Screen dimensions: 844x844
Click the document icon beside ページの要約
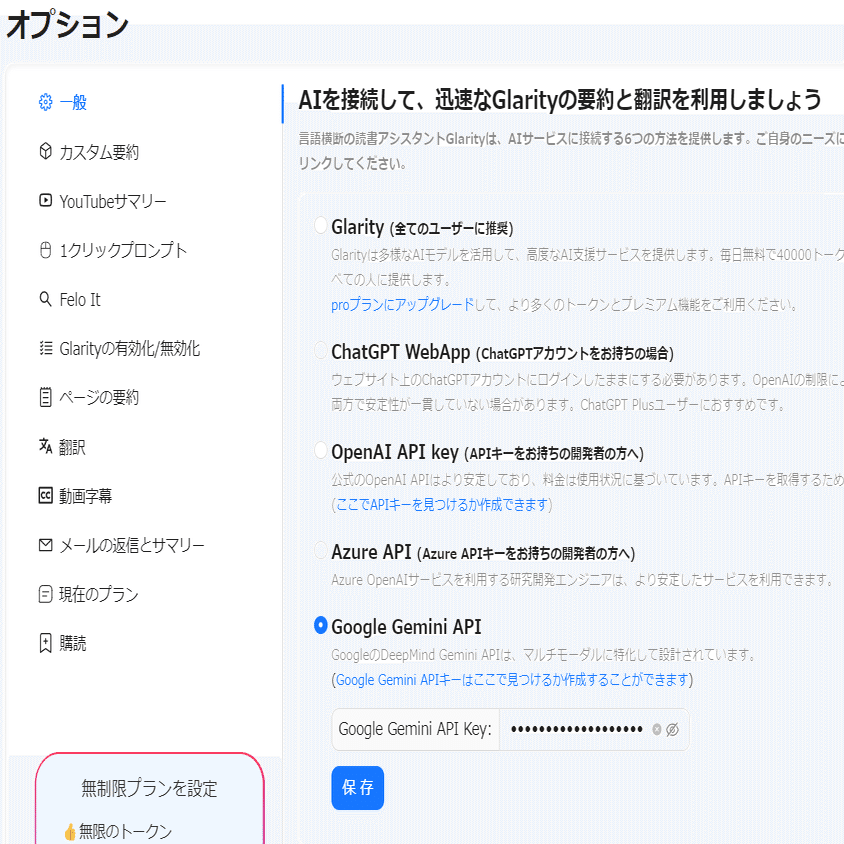point(46,397)
